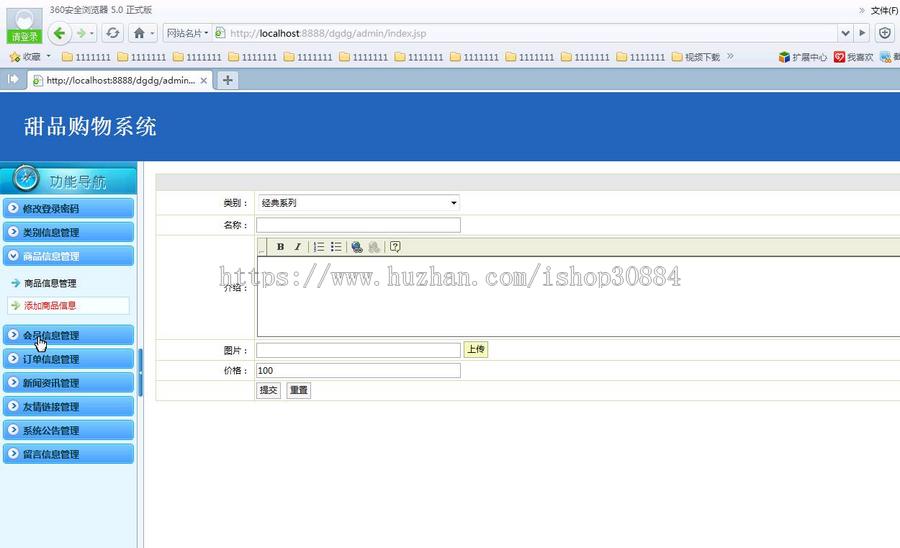Open the 视频下载 bookmark folder
The image size is (900, 548).
click(x=696, y=57)
